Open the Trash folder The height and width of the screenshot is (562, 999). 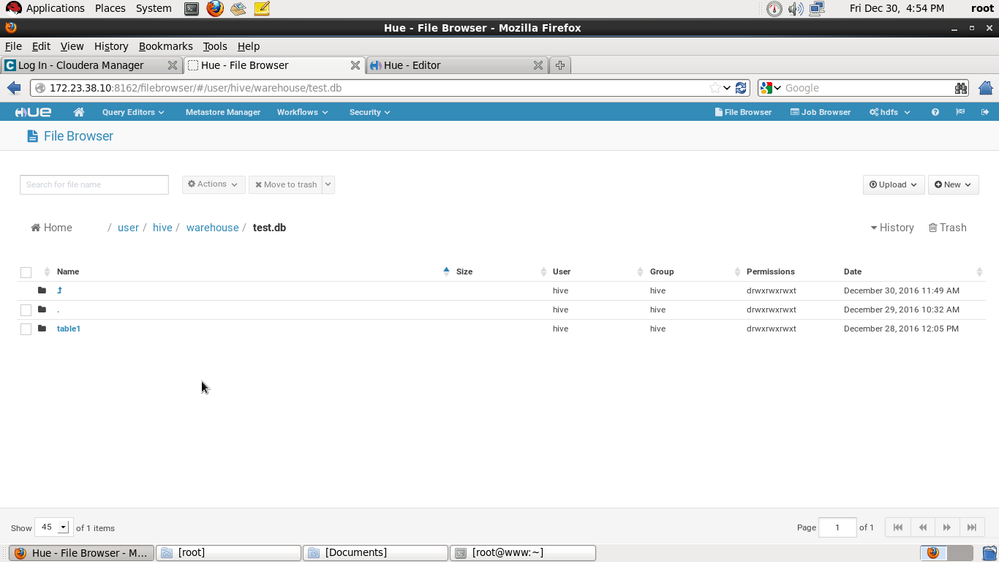947,227
